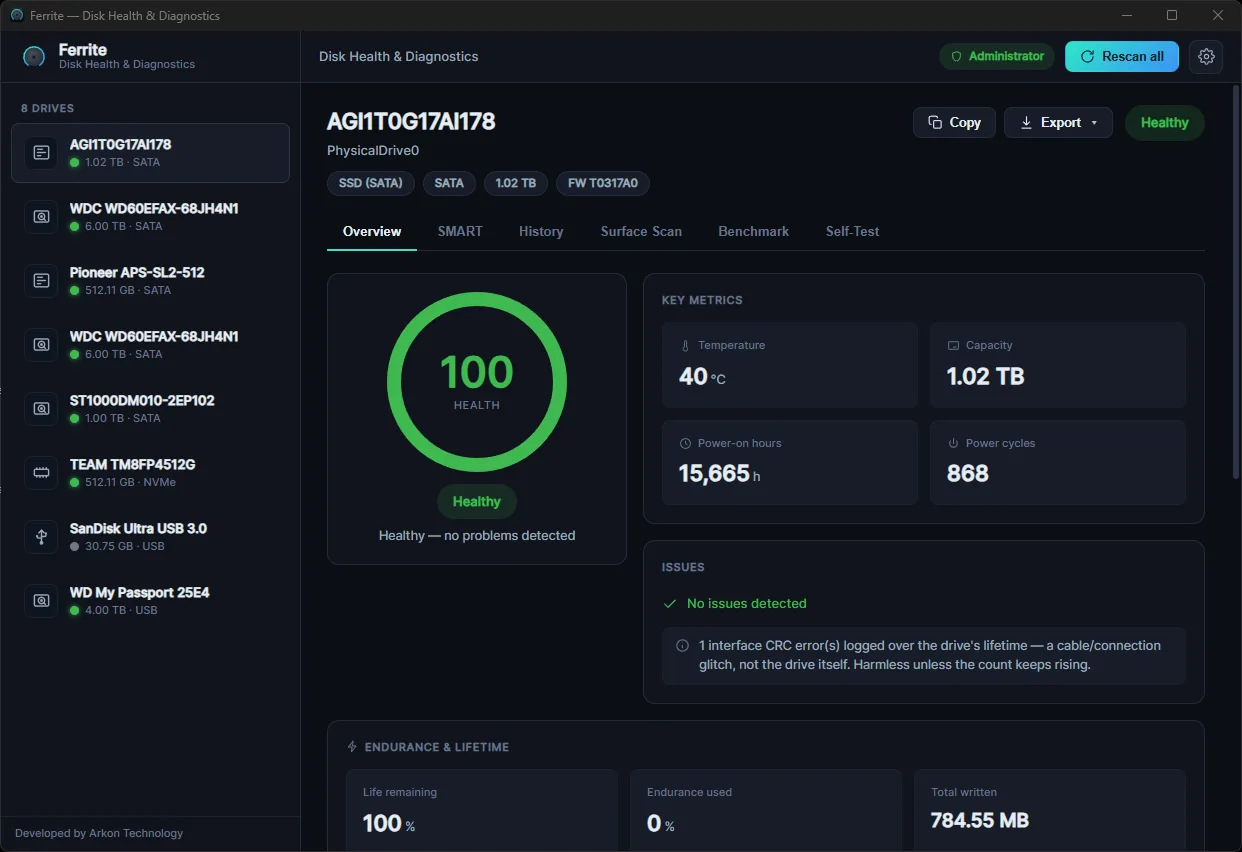The width and height of the screenshot is (1242, 852).
Task: Click the Capacity disk icon
Action: click(953, 345)
